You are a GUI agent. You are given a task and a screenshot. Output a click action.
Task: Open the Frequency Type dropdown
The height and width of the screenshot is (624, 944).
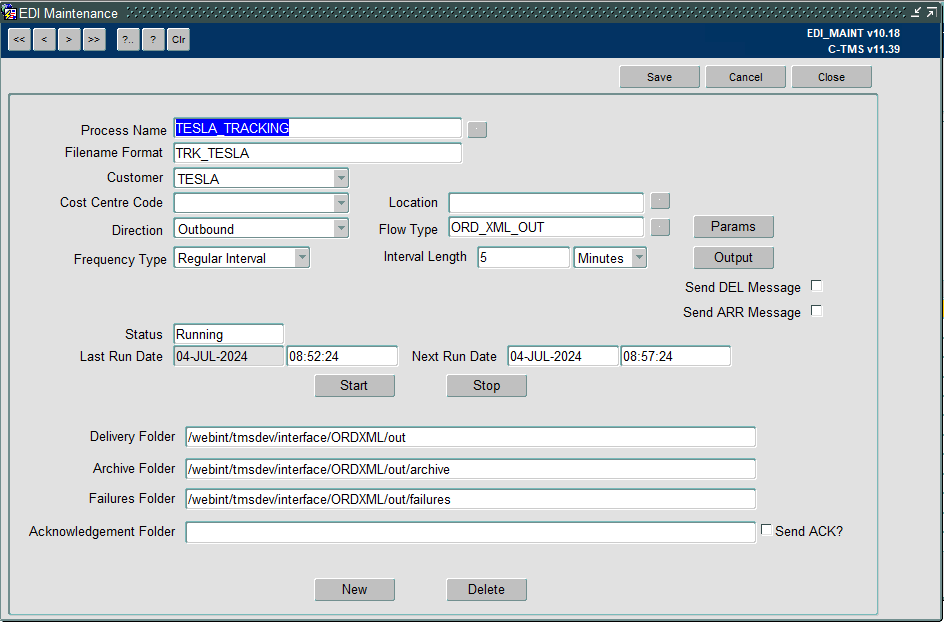(x=302, y=258)
